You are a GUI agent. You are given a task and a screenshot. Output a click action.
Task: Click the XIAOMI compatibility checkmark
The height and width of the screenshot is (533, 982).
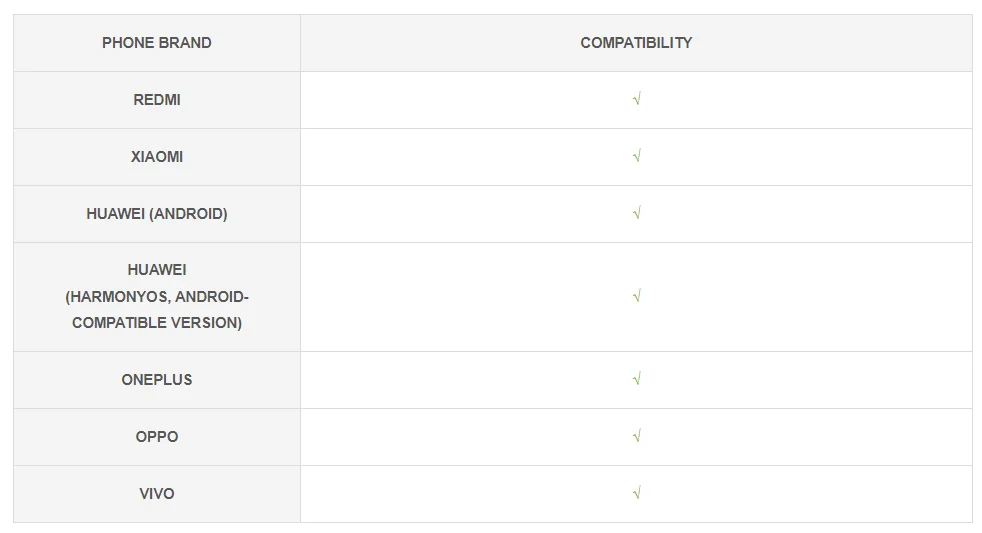[x=636, y=157]
